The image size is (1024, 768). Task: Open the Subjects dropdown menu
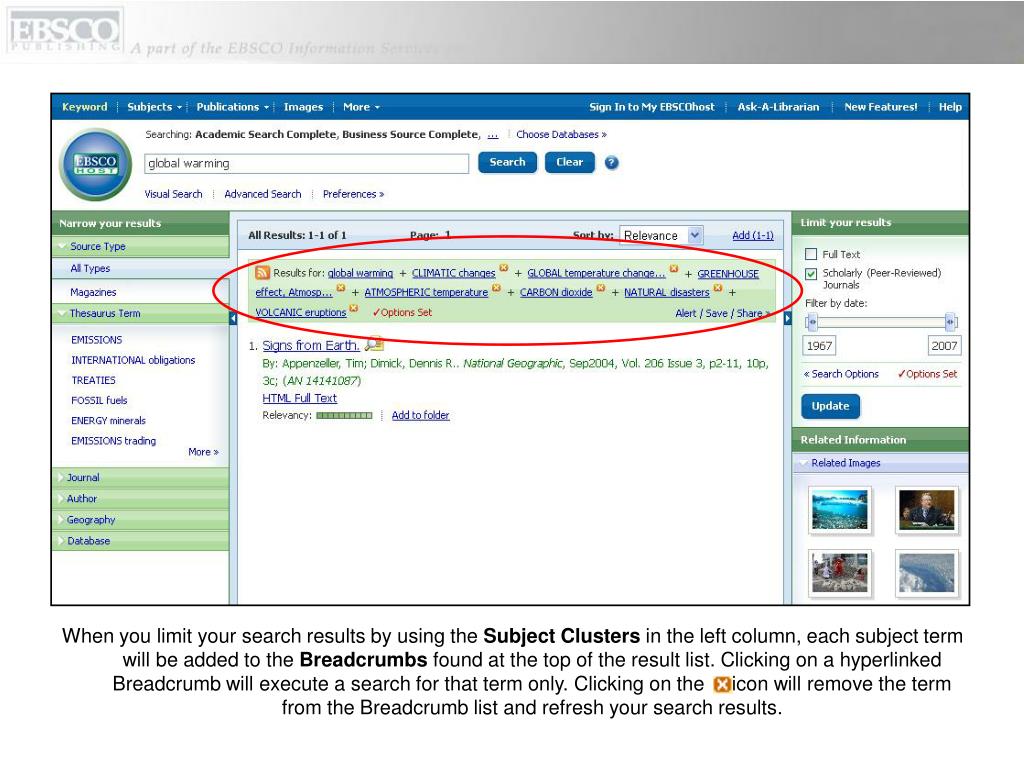155,107
